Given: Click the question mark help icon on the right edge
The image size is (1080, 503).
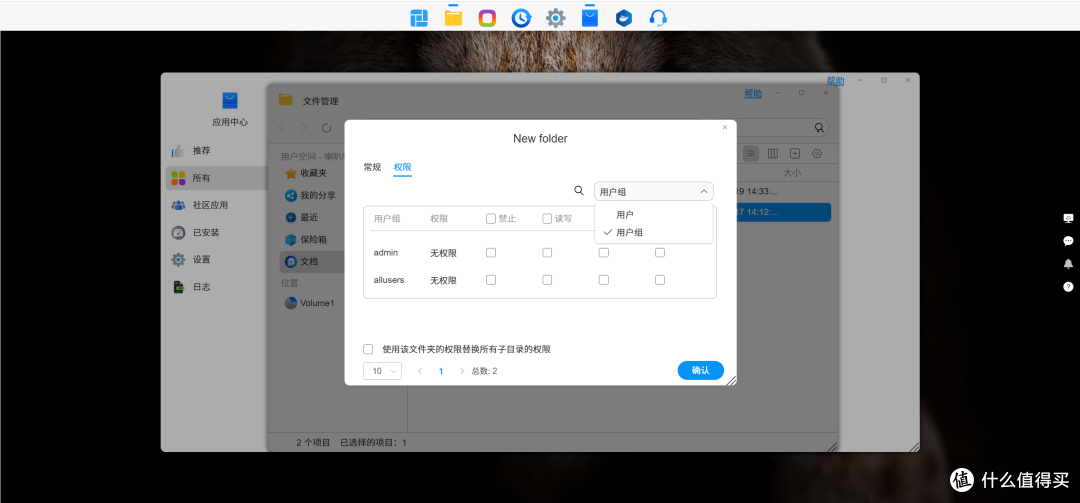Looking at the screenshot, I should click(1068, 287).
